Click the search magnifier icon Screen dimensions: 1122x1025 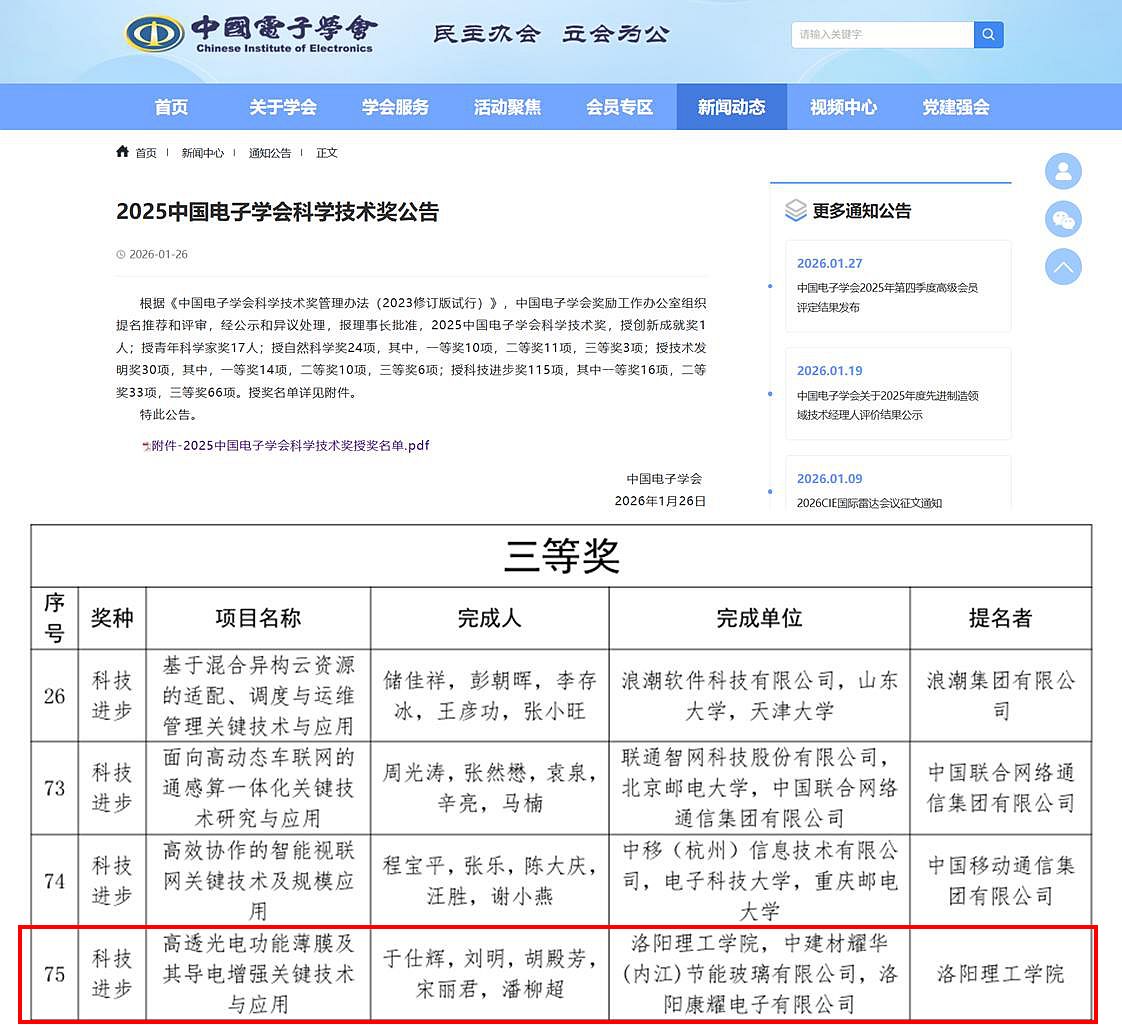[x=988, y=35]
